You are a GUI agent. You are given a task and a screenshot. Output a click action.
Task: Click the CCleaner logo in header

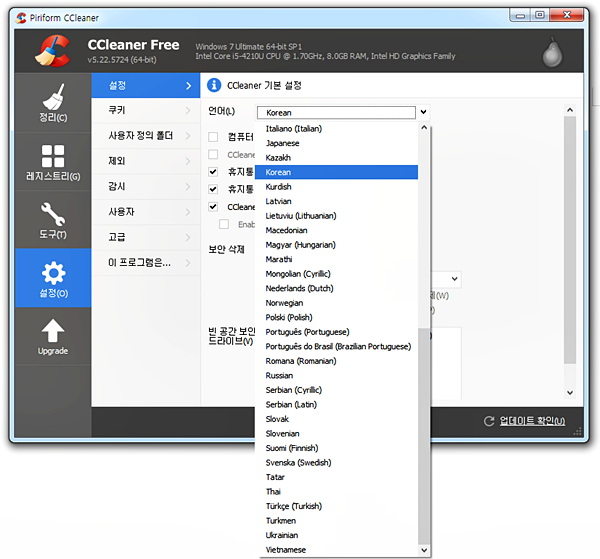pos(52,51)
